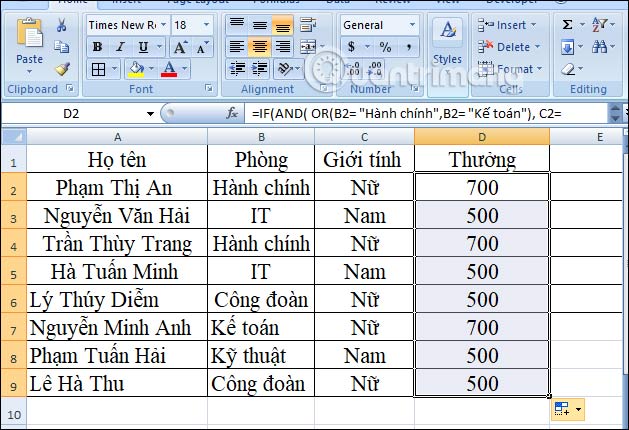The width and height of the screenshot is (629, 430).
Task: Select column D header
Action: tap(482, 137)
